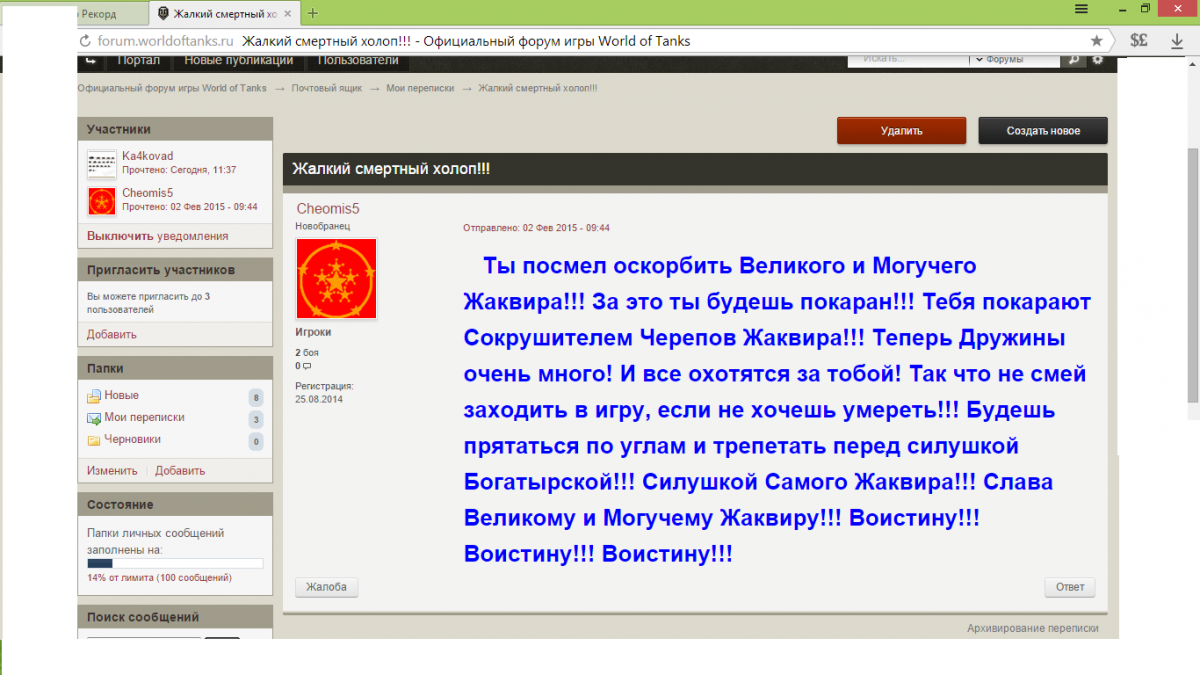This screenshot has height=675, width=1200.
Task: Open the browser hamburger menu
Action: 1081,9
